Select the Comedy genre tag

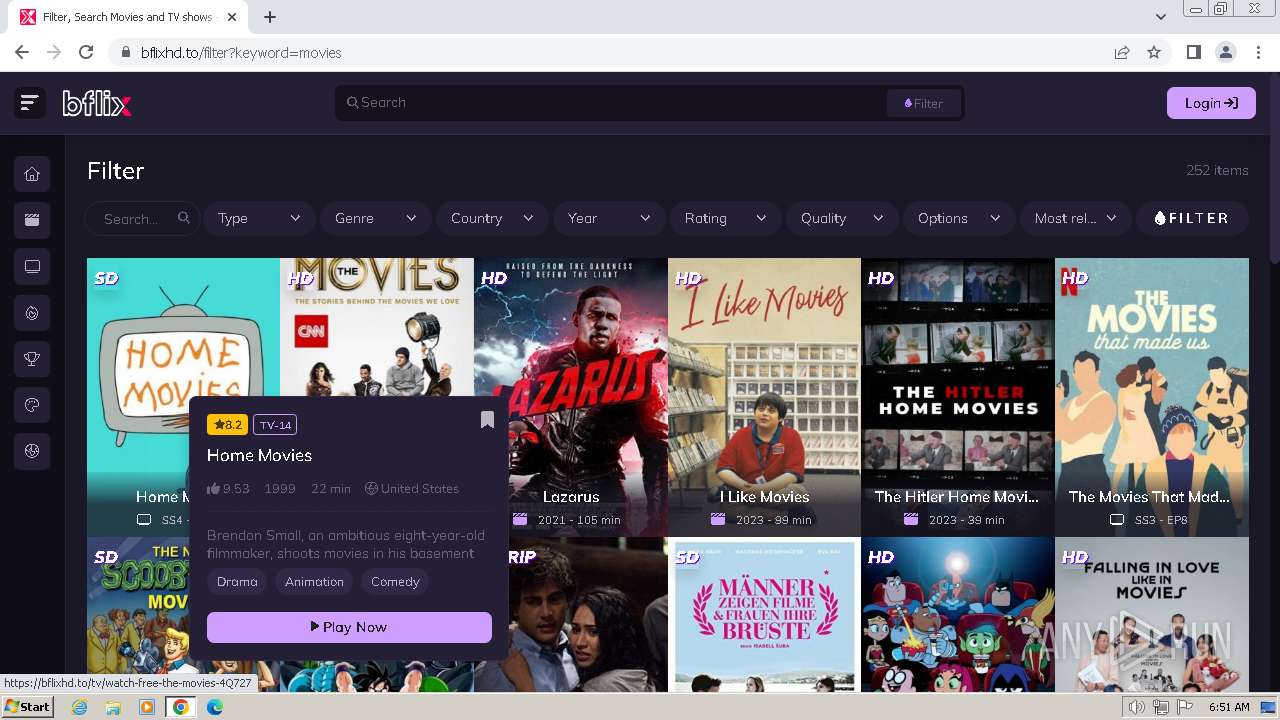tap(395, 581)
